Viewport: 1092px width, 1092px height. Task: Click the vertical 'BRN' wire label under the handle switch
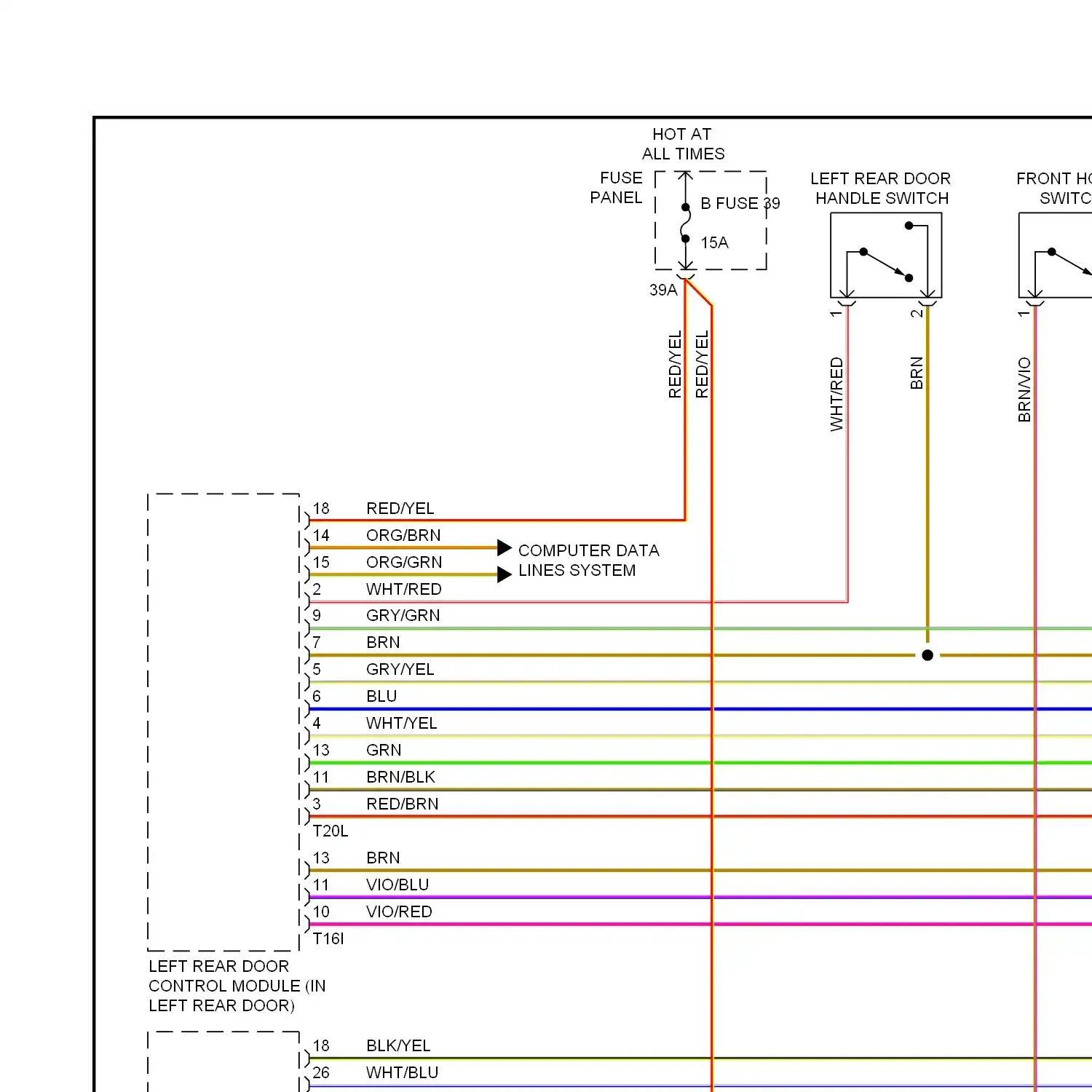click(x=917, y=373)
